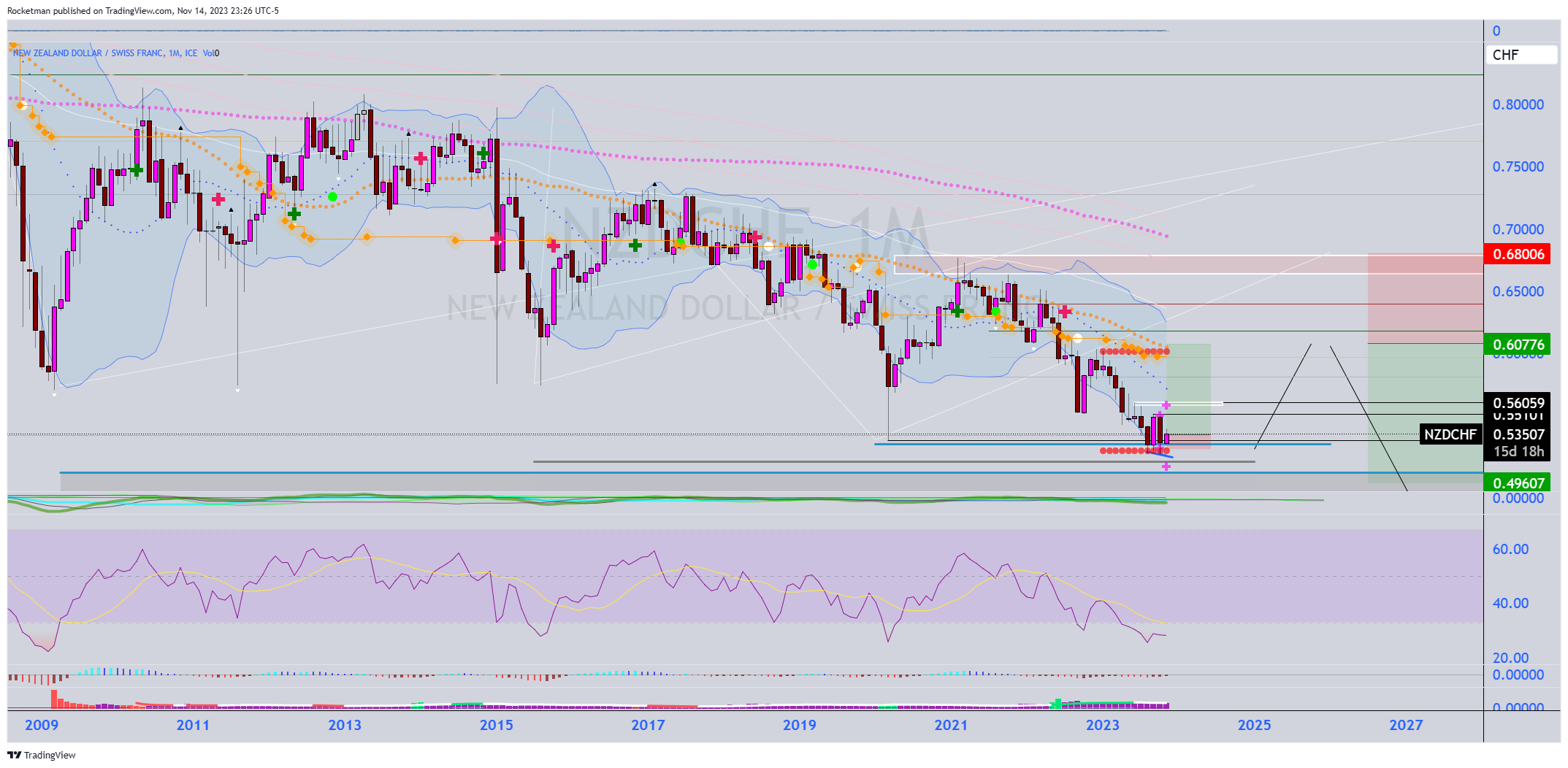The image size is (1568, 768).
Task: Click the 15d 18h bar countdown label
Action: click(x=1518, y=452)
